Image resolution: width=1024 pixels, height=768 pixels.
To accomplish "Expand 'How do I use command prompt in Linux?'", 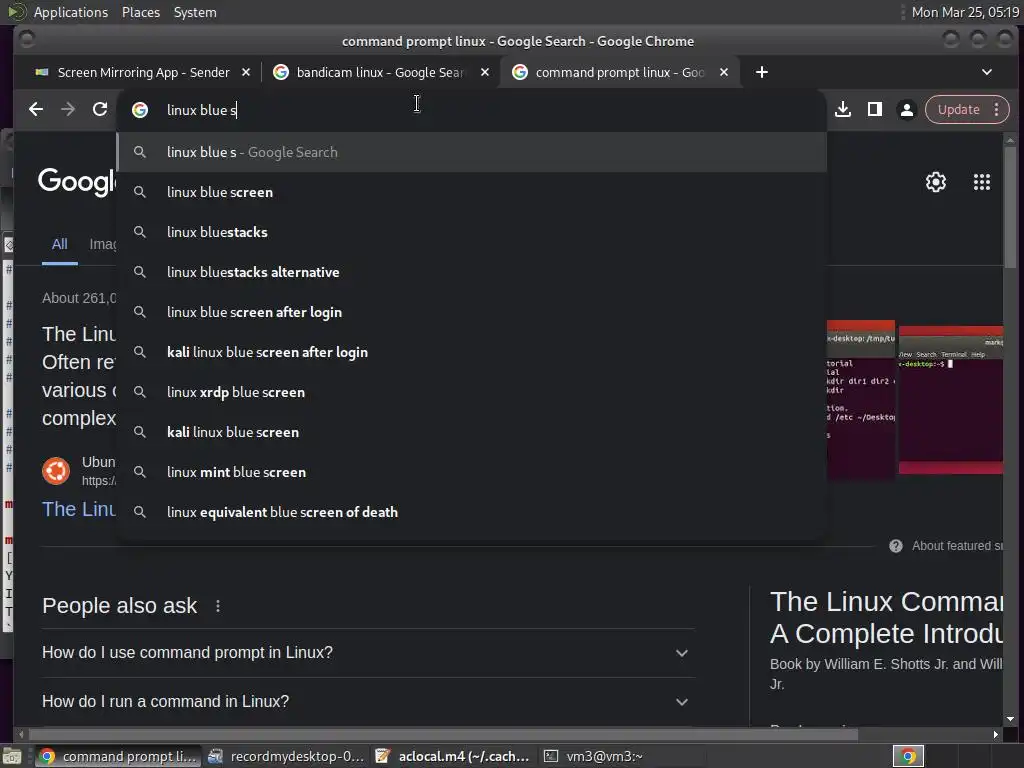I will point(368,652).
